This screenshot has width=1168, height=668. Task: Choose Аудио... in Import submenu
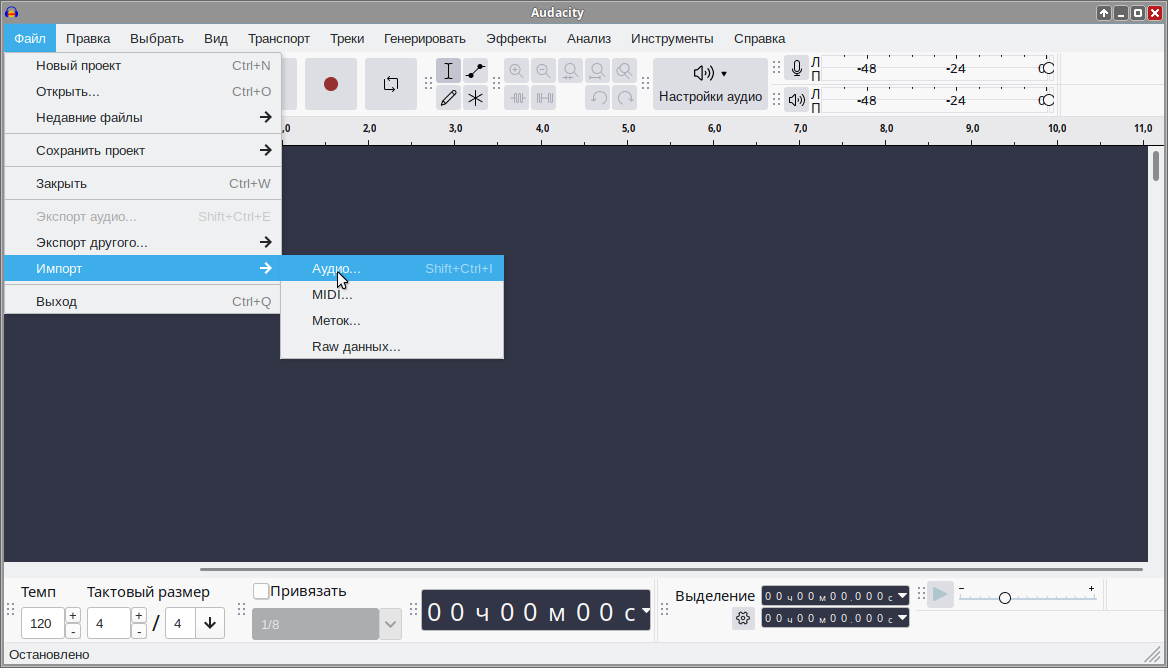pyautogui.click(x=392, y=269)
